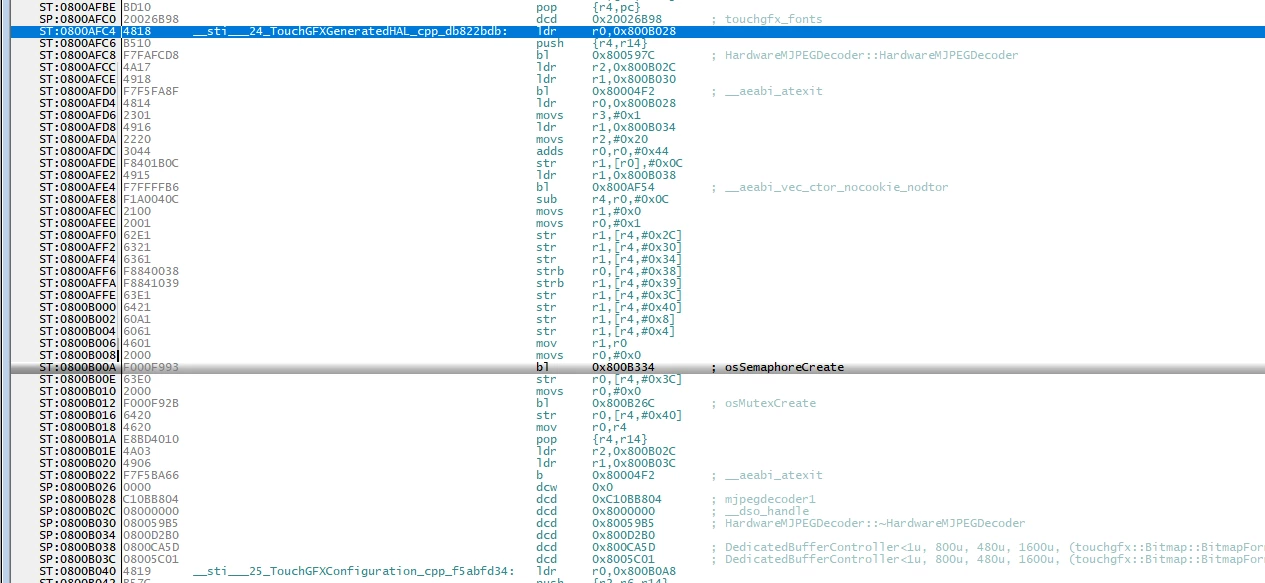This screenshot has width=1265, height=583.
Task: Click branch target 0x800B334
Action: pos(623,367)
